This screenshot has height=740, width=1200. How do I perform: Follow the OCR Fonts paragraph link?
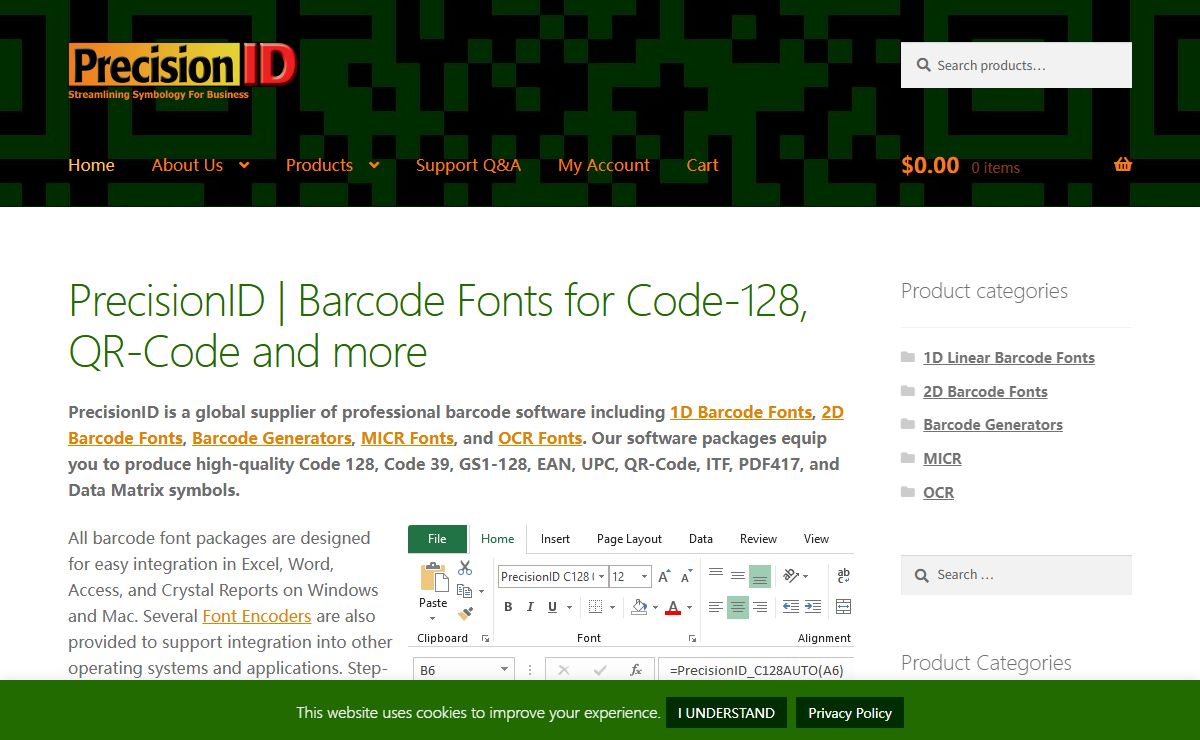tap(540, 438)
